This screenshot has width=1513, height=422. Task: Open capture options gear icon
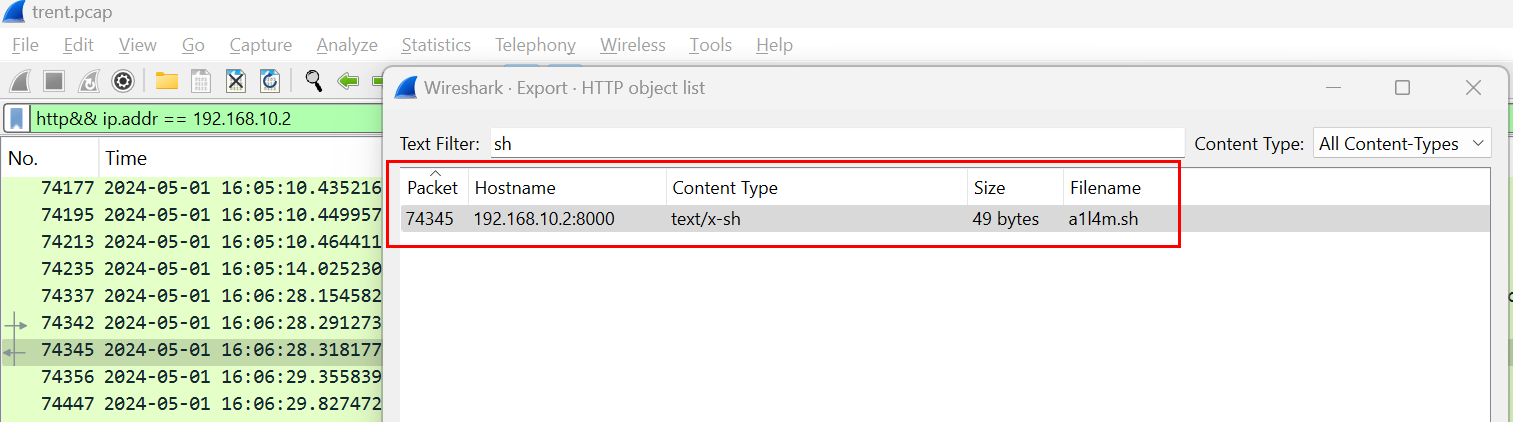coord(122,80)
